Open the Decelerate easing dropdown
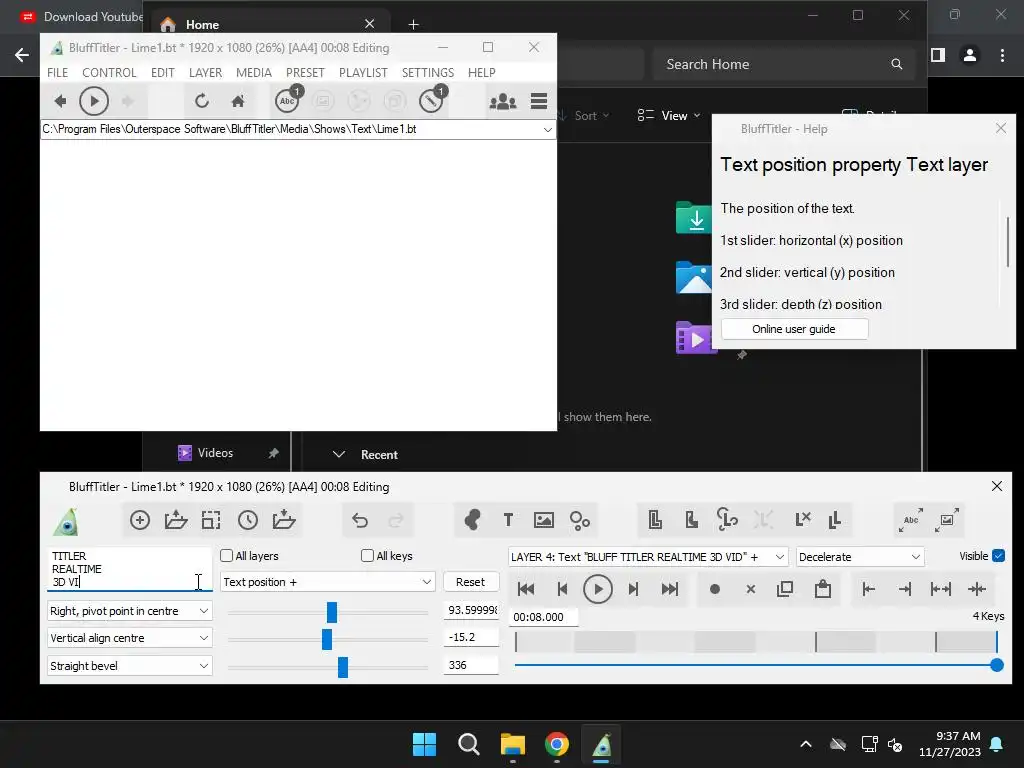 860,557
